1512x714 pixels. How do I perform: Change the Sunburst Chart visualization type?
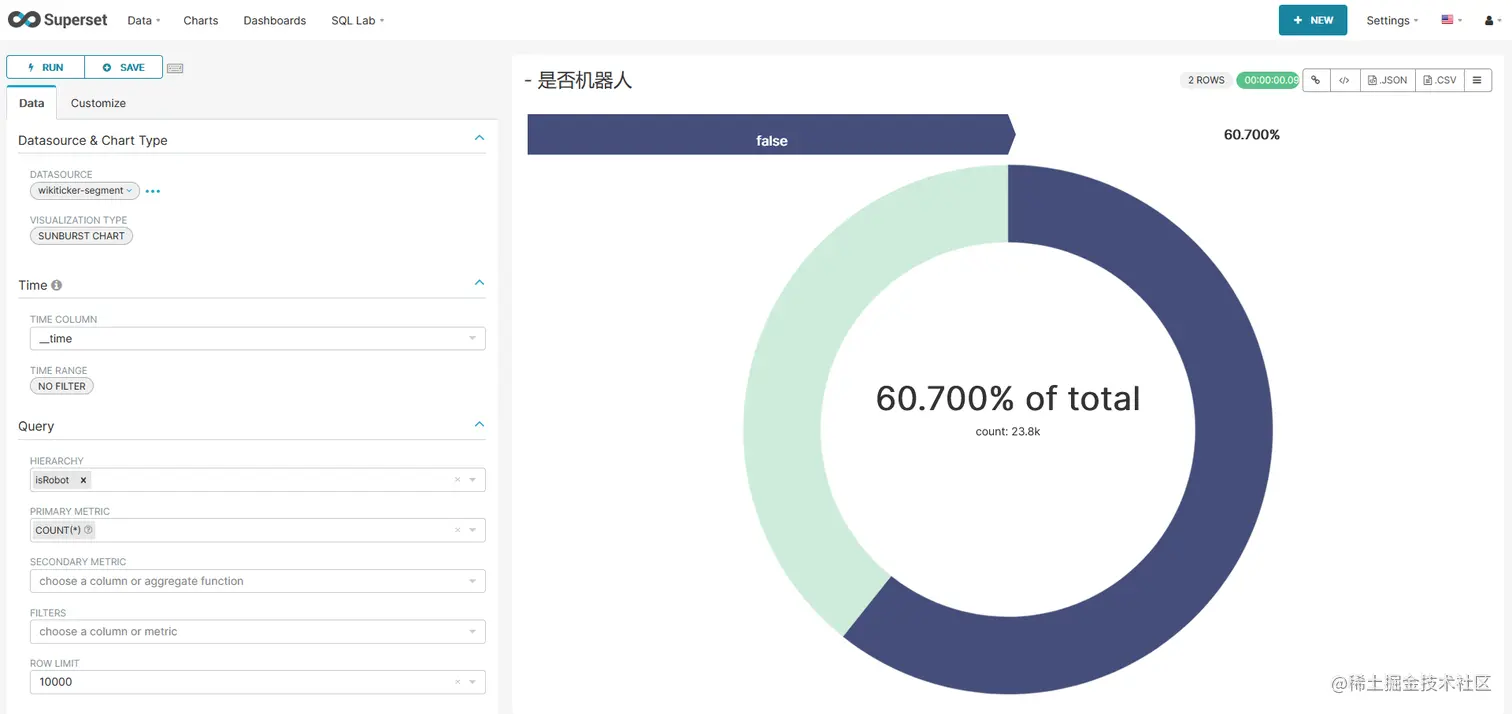coord(81,236)
